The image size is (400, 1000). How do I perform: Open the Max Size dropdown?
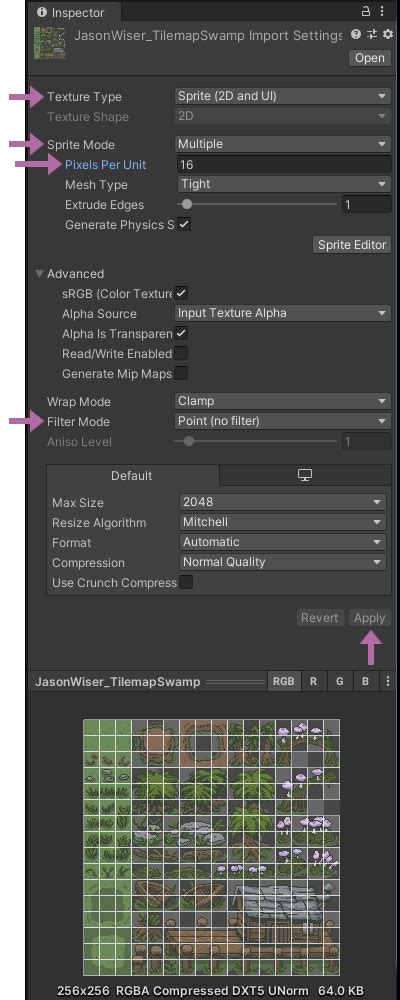pyautogui.click(x=283, y=503)
